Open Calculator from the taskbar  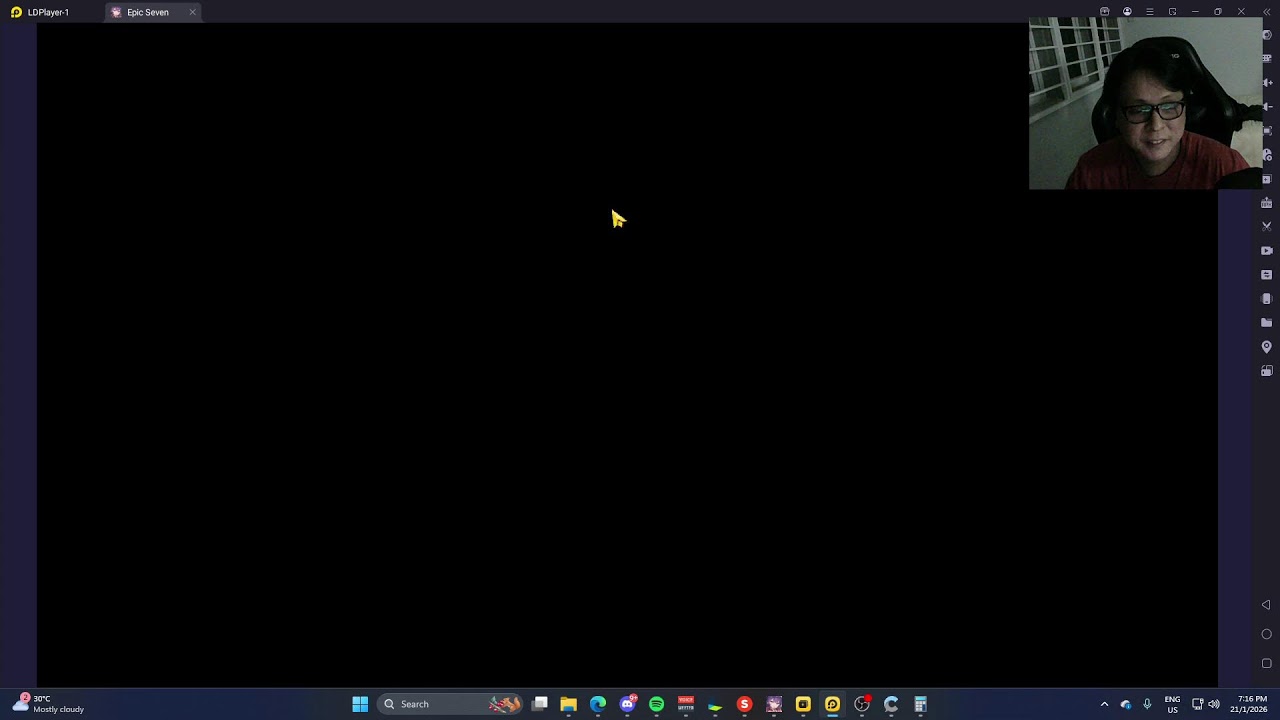(x=920, y=704)
